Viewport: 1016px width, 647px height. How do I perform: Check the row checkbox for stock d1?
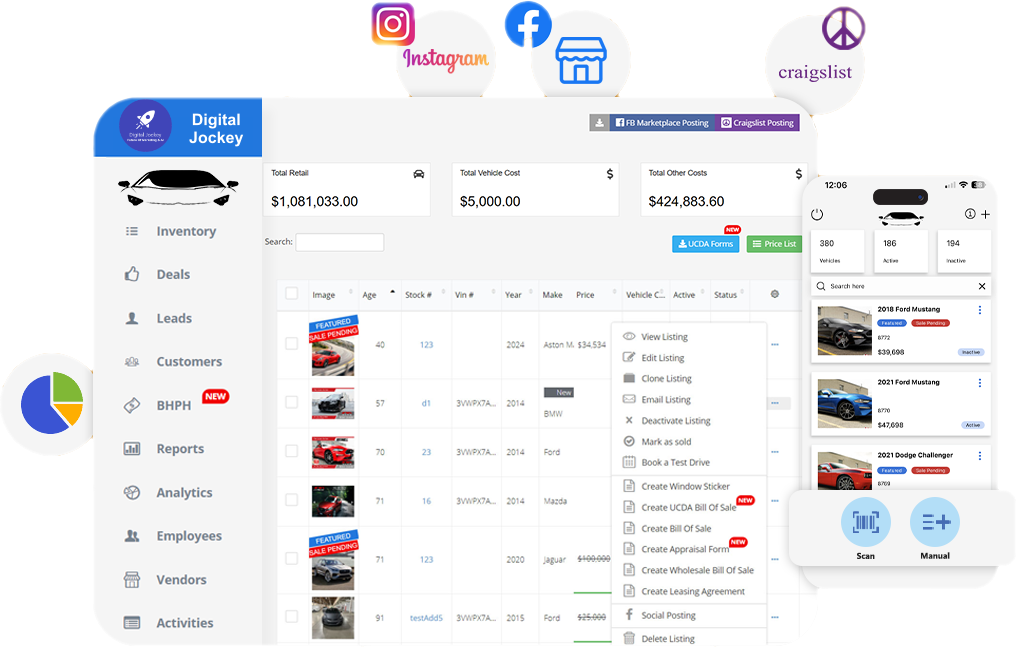pos(291,402)
